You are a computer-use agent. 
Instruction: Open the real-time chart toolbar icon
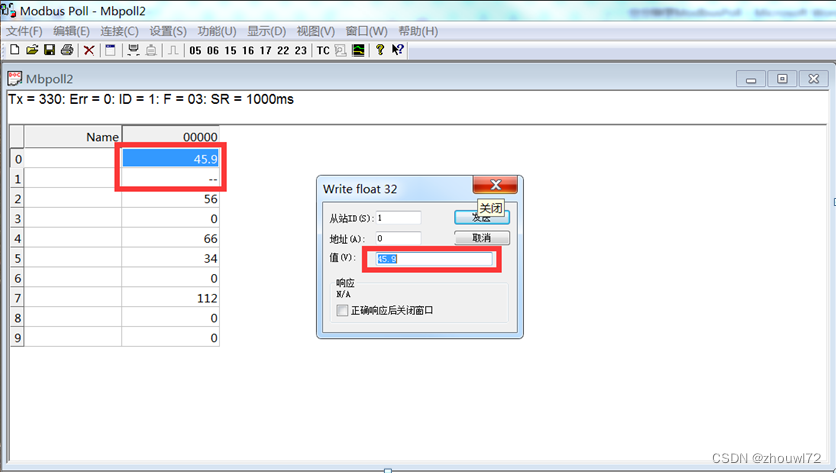point(358,50)
